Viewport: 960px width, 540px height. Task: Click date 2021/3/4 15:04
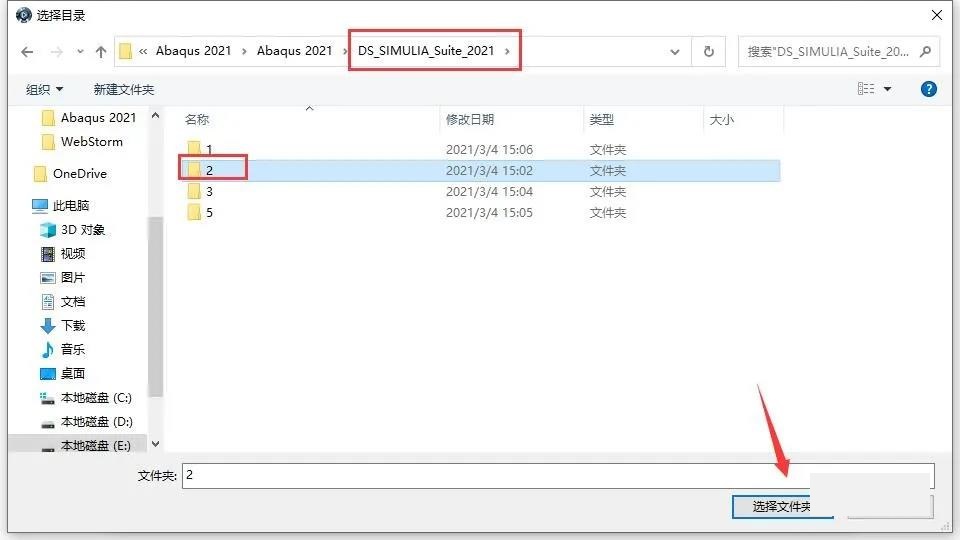point(489,192)
